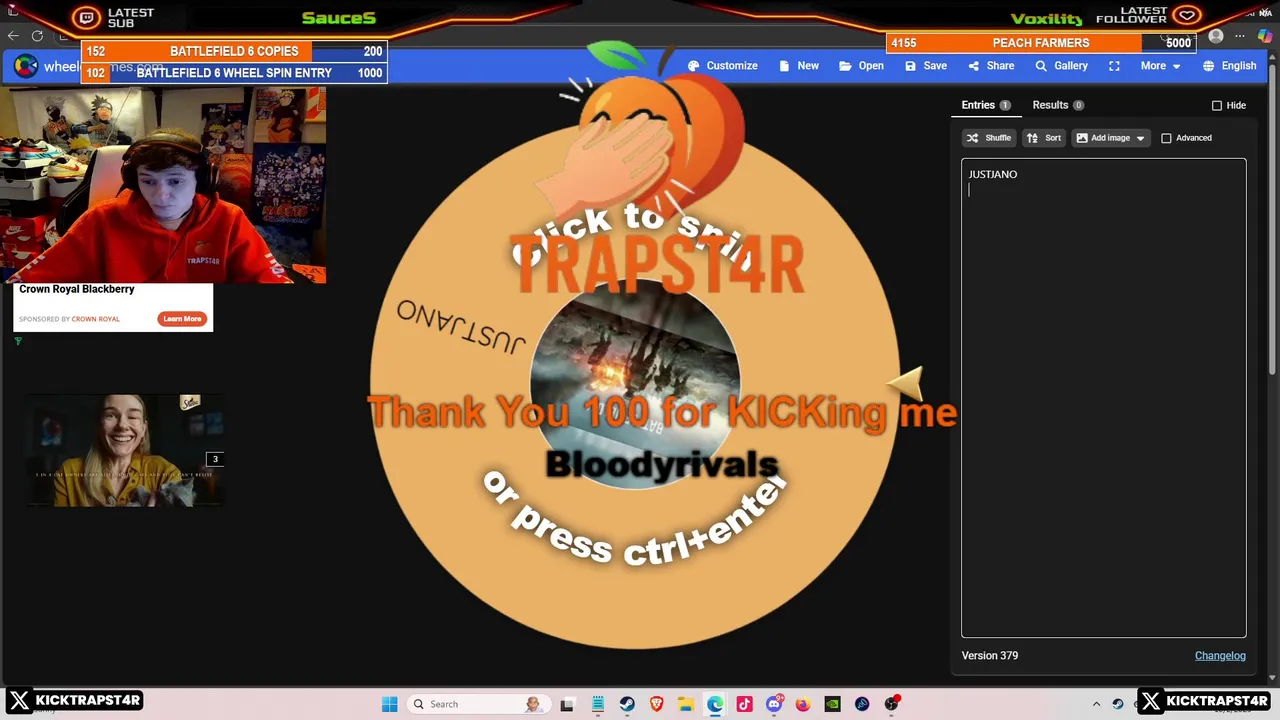The width and height of the screenshot is (1280, 720).
Task: Open a saved wheel via Open
Action: tap(861, 66)
